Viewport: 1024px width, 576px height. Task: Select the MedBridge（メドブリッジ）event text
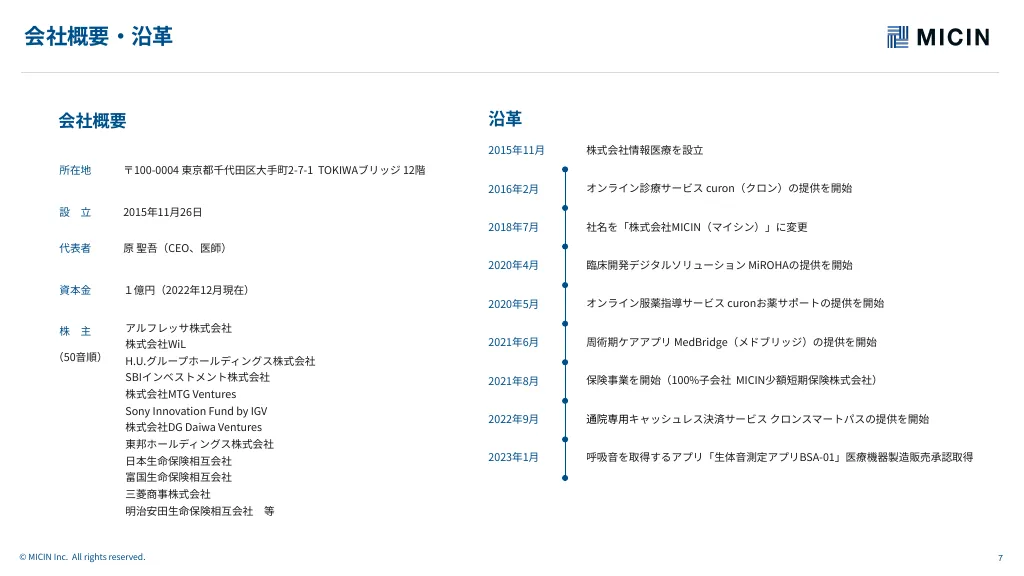click(x=731, y=342)
